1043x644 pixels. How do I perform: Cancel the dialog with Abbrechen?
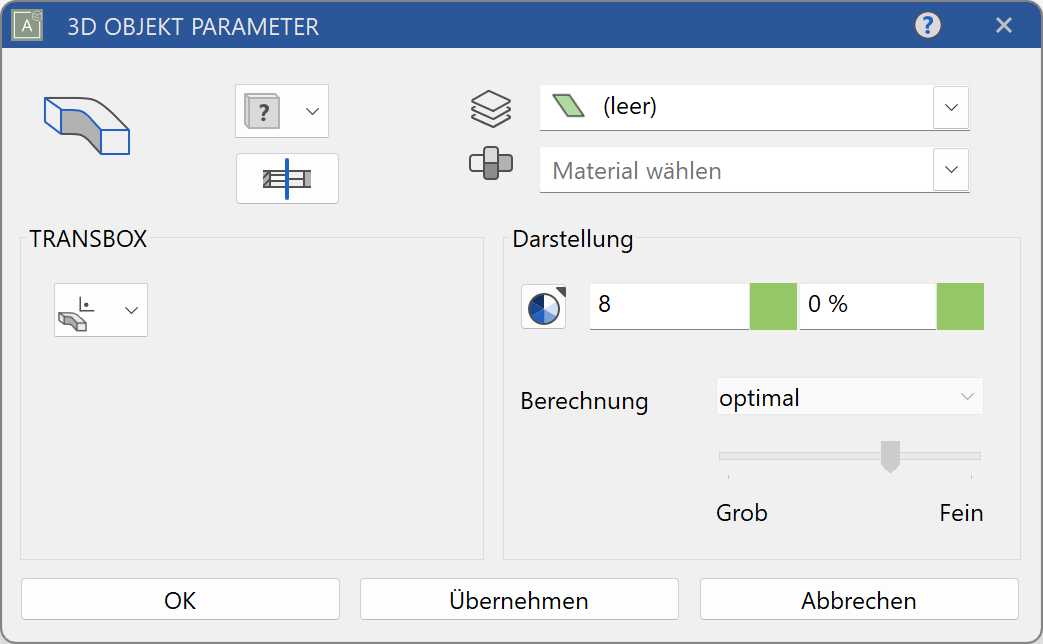(x=858, y=599)
